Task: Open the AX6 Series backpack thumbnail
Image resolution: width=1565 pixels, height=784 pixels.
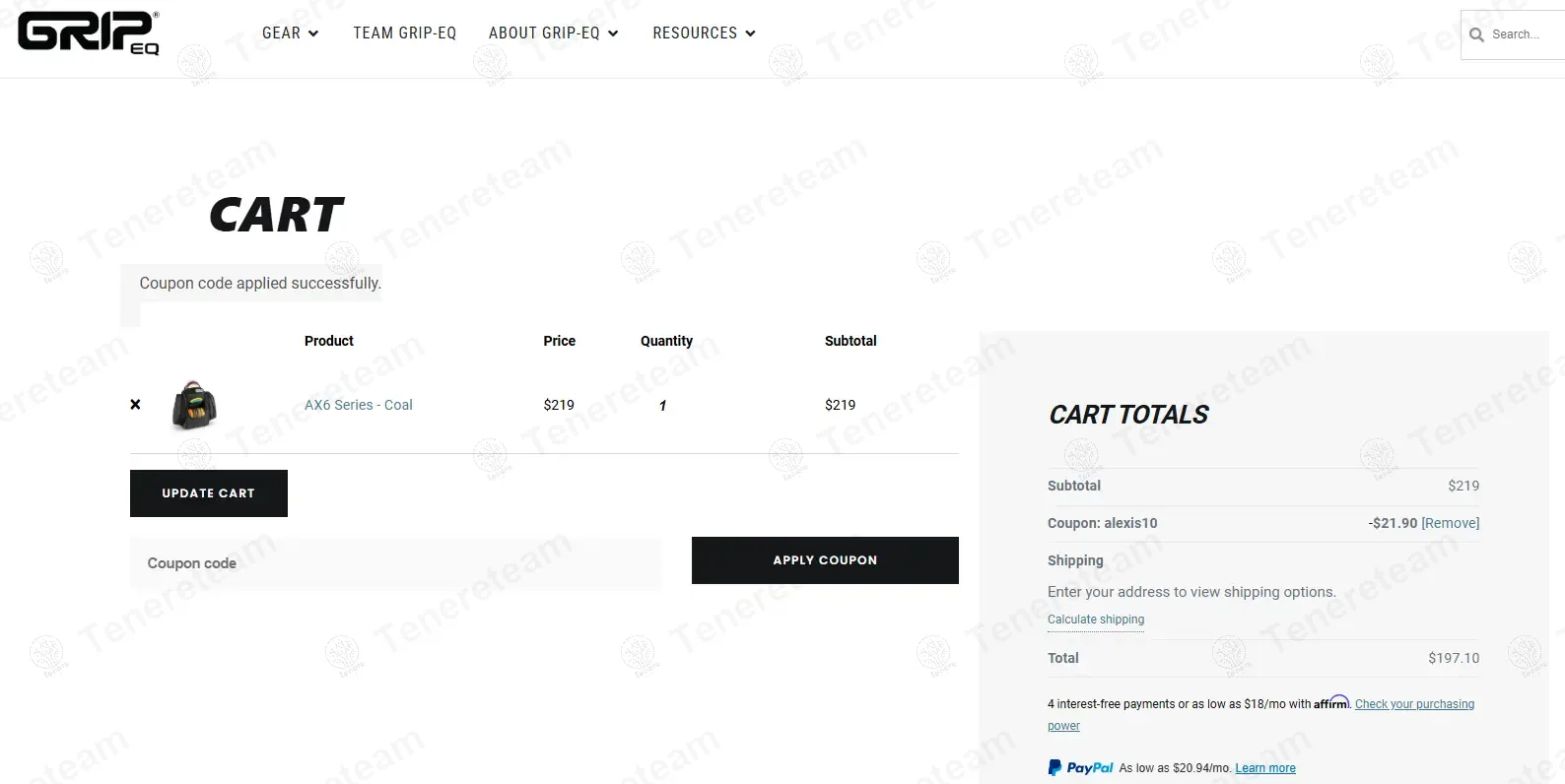Action: [x=194, y=405]
